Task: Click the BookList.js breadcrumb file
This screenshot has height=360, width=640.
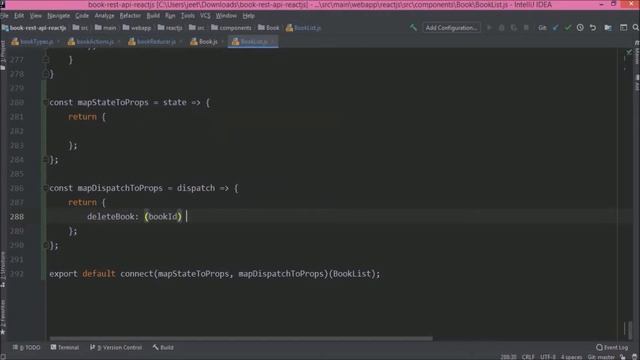Action: tap(304, 28)
